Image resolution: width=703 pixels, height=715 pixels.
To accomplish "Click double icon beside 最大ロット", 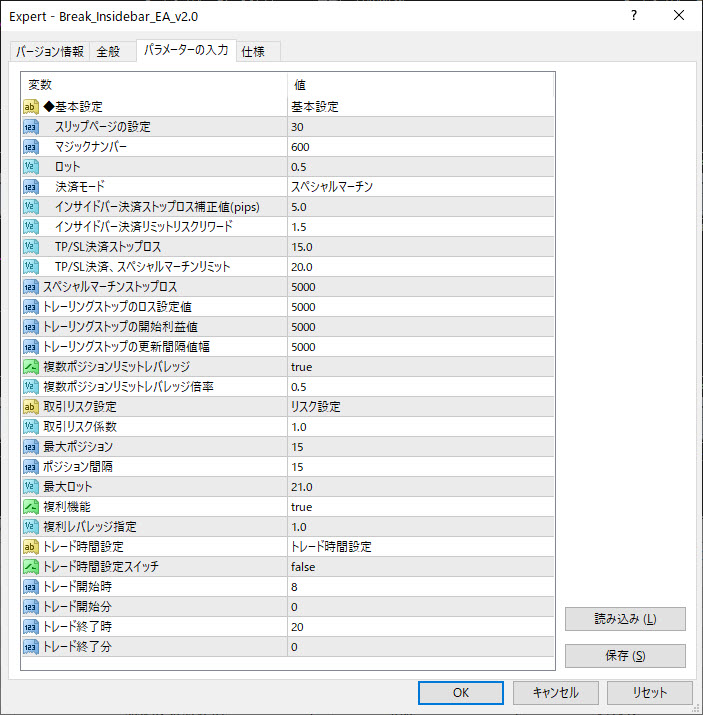I will [x=31, y=487].
